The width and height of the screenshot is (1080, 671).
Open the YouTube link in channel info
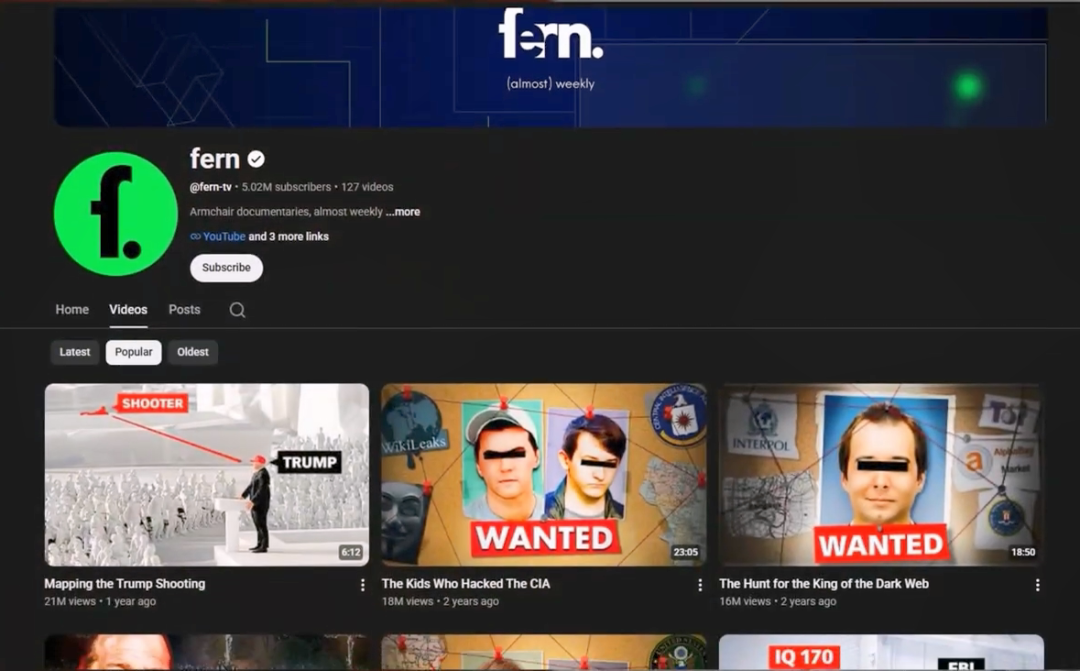point(224,236)
